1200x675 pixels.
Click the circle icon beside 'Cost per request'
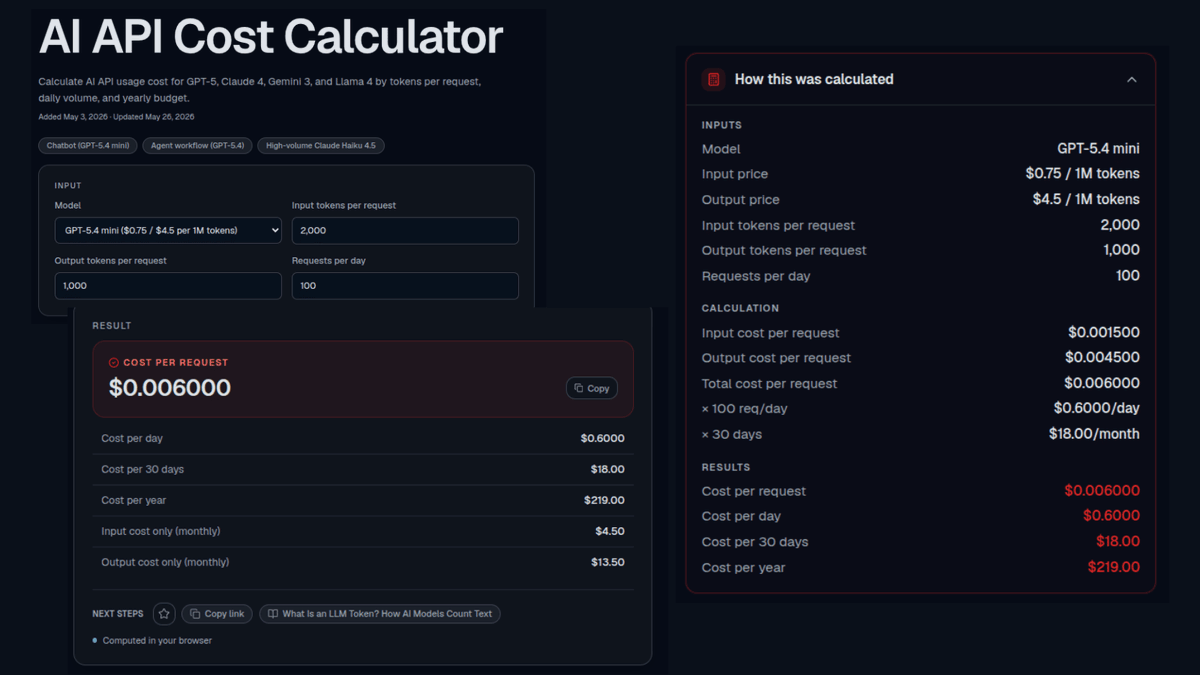(x=114, y=363)
